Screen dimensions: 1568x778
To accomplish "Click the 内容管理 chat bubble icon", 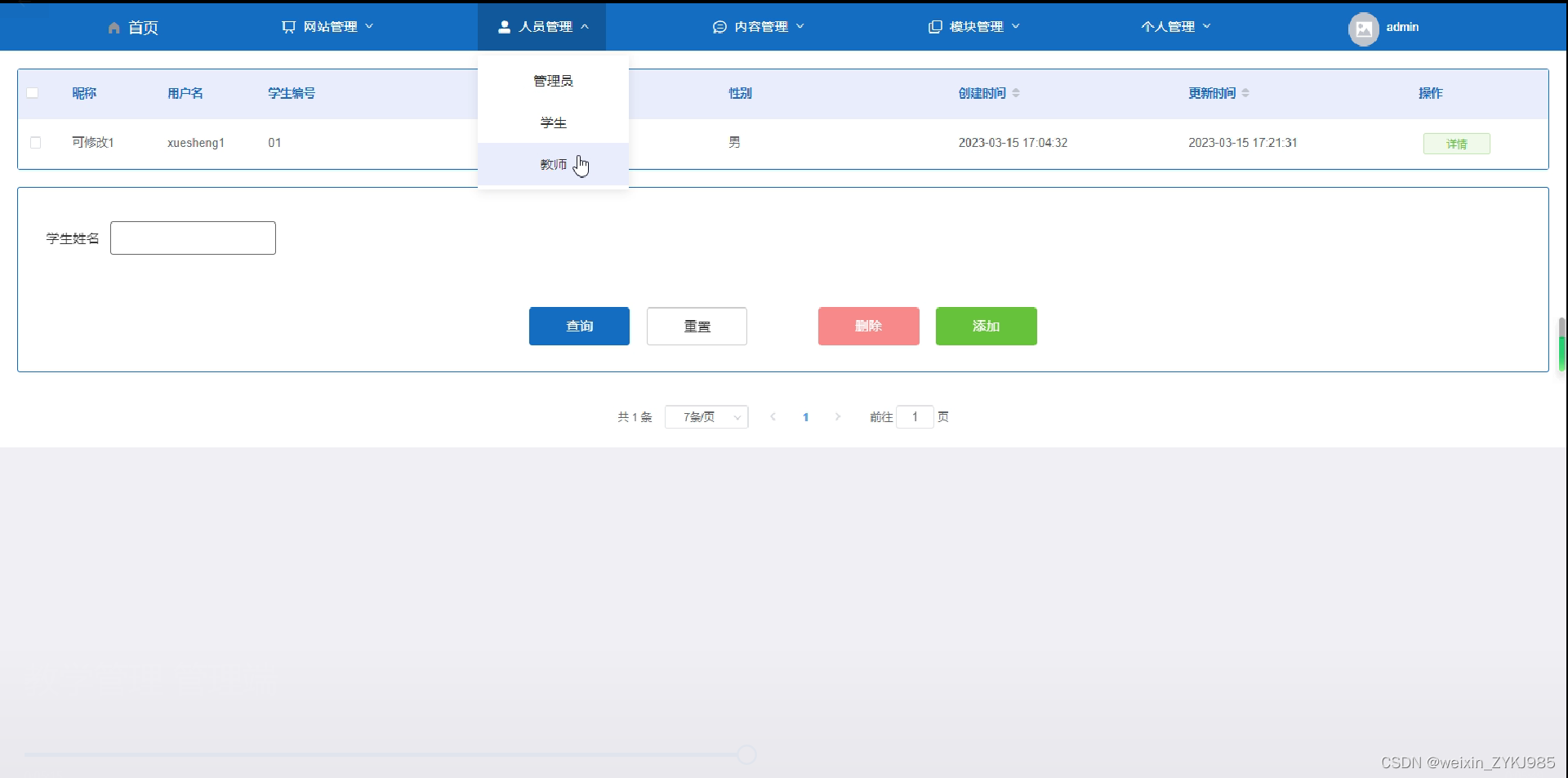I will (719, 27).
